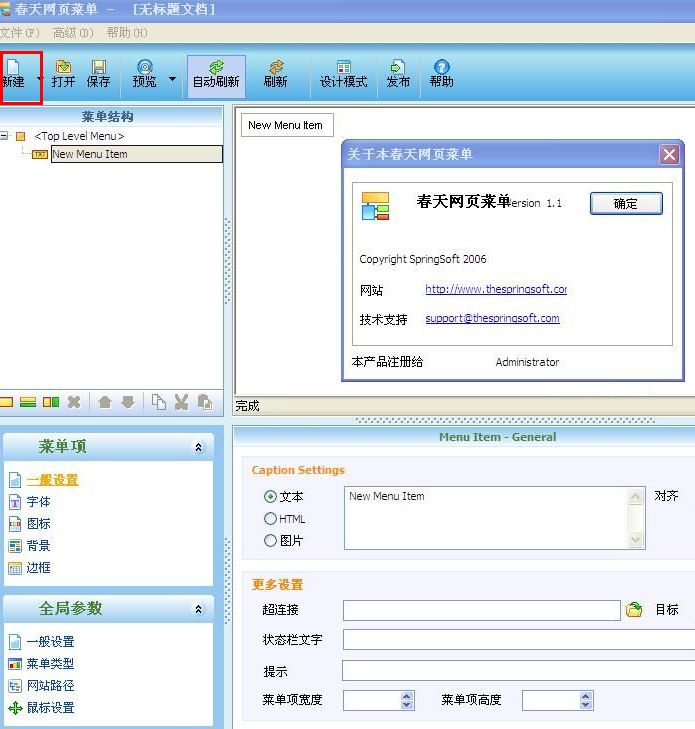Switch to 设计模式 design mode
The image size is (695, 729).
click(344, 74)
